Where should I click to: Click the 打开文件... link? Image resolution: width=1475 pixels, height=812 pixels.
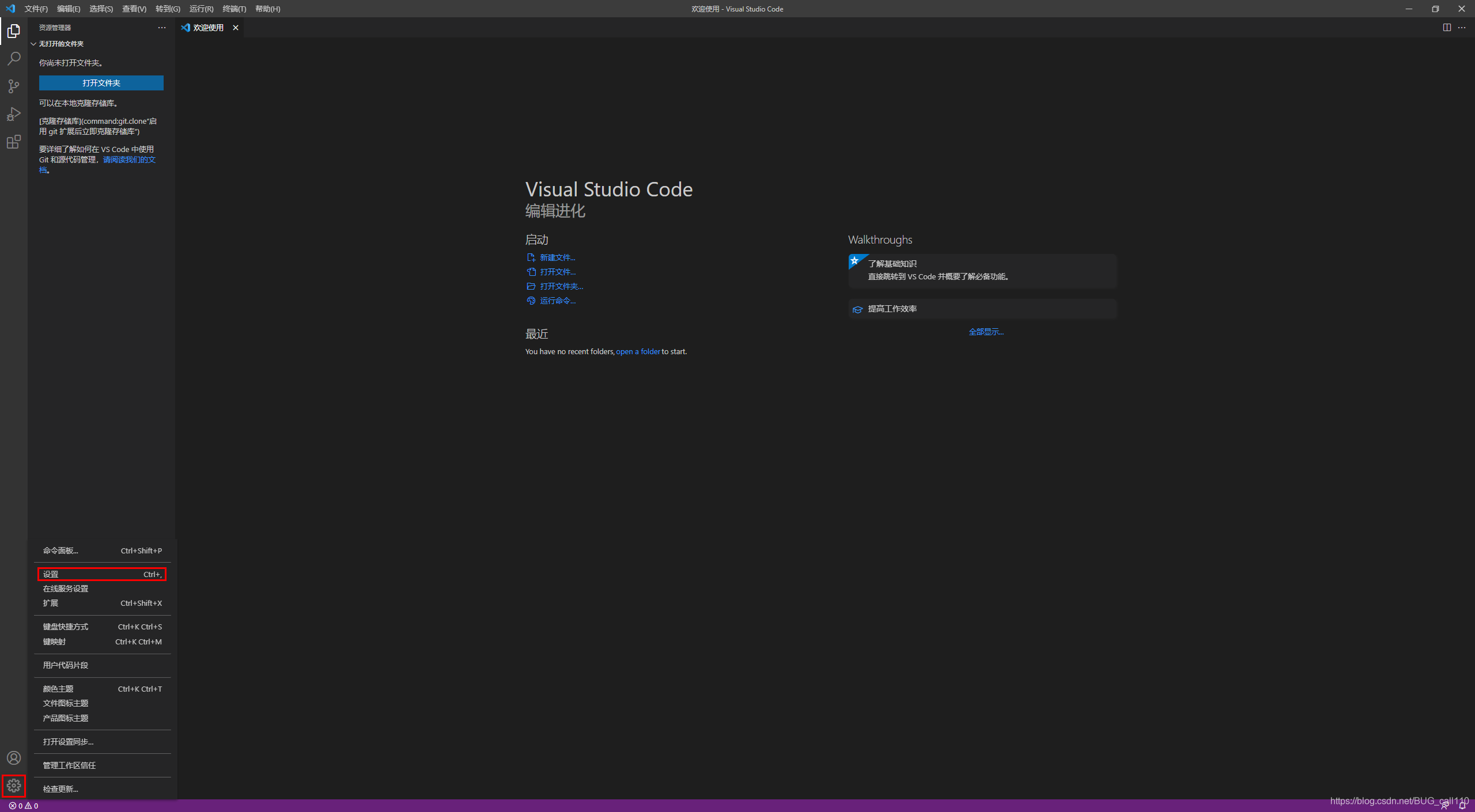point(558,272)
